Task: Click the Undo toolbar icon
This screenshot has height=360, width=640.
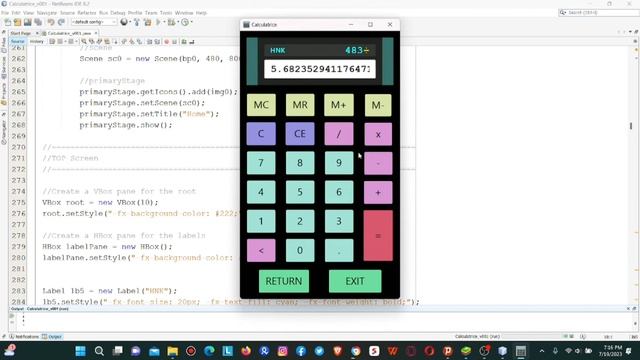Action: (x=51, y=22)
